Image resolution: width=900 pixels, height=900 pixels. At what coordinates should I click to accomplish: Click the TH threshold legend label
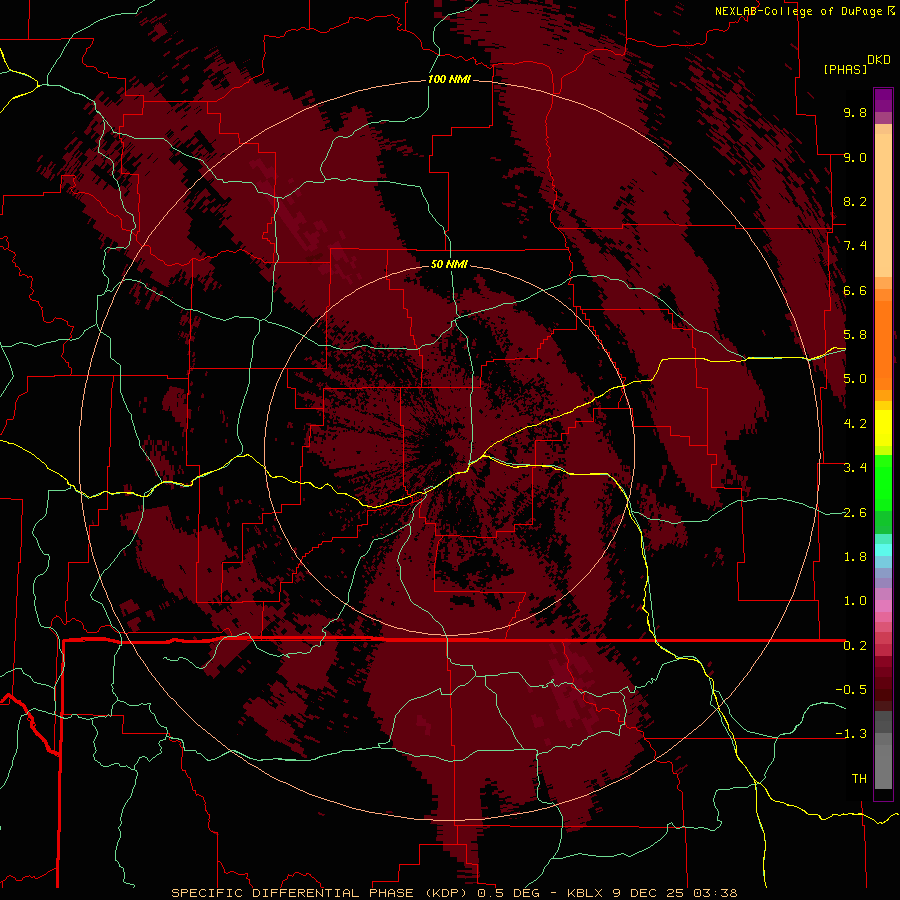click(859, 779)
